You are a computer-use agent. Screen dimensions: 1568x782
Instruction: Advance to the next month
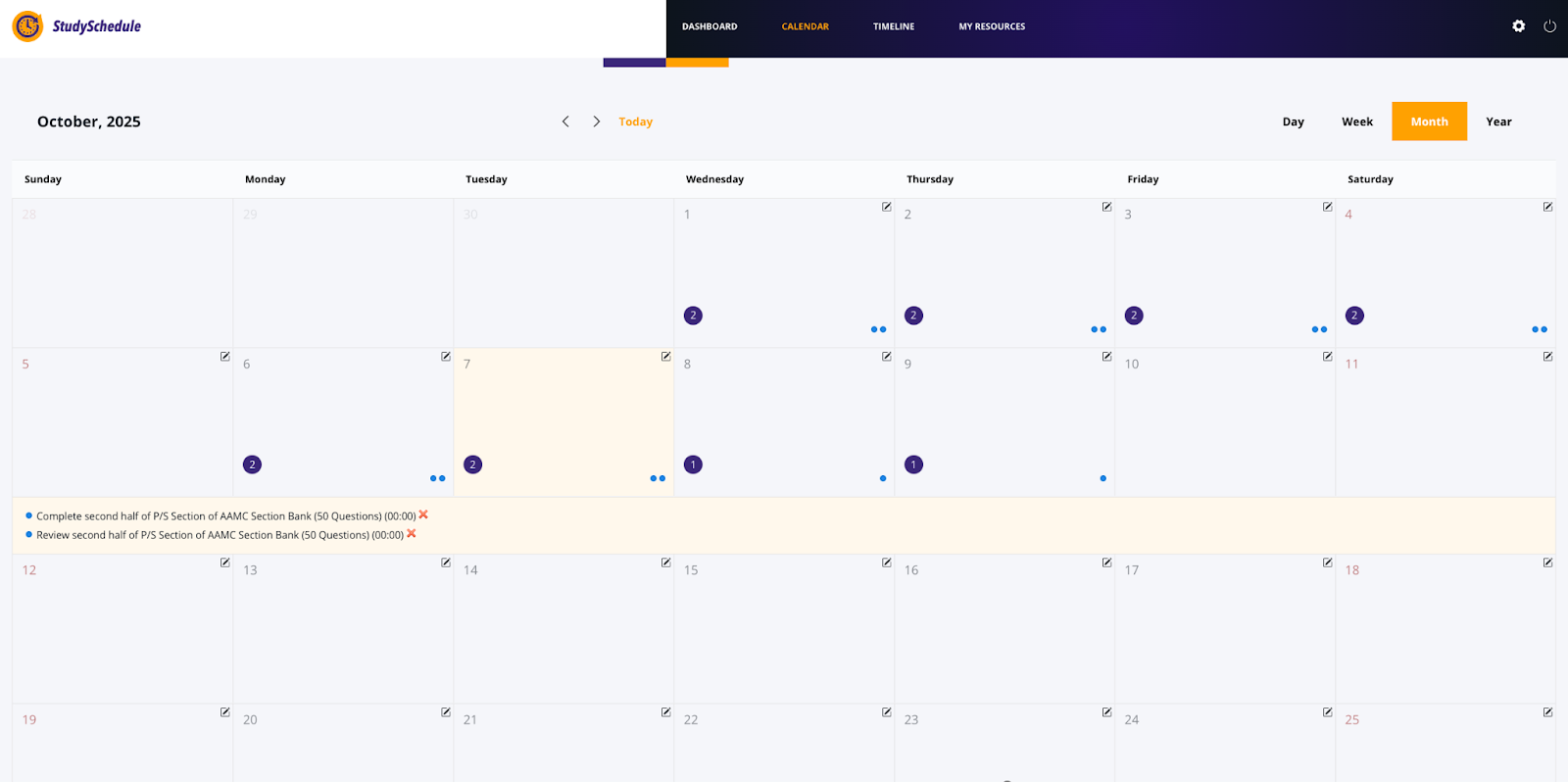tap(596, 122)
